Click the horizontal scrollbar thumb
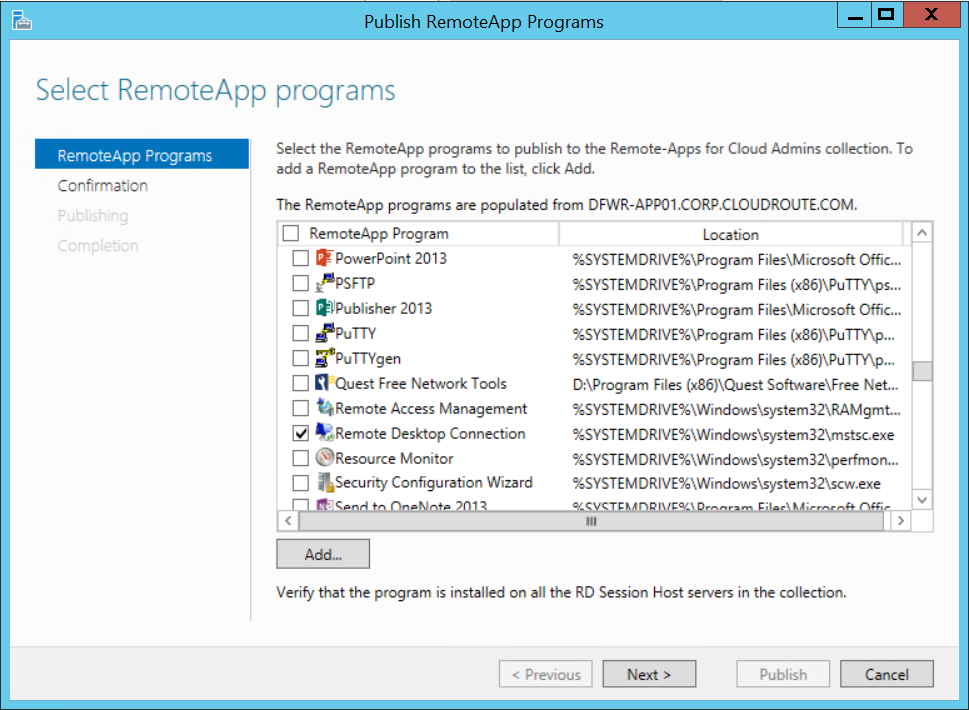 click(x=591, y=521)
